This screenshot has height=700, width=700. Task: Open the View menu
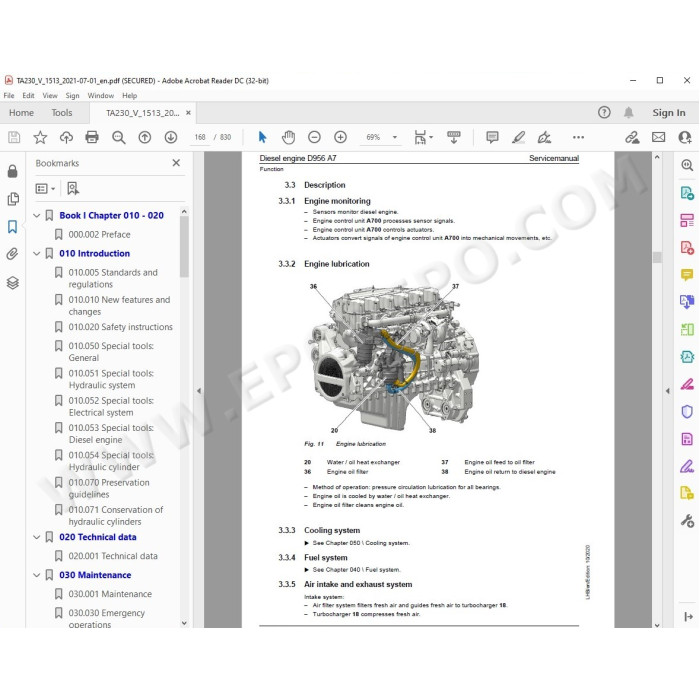click(x=50, y=96)
